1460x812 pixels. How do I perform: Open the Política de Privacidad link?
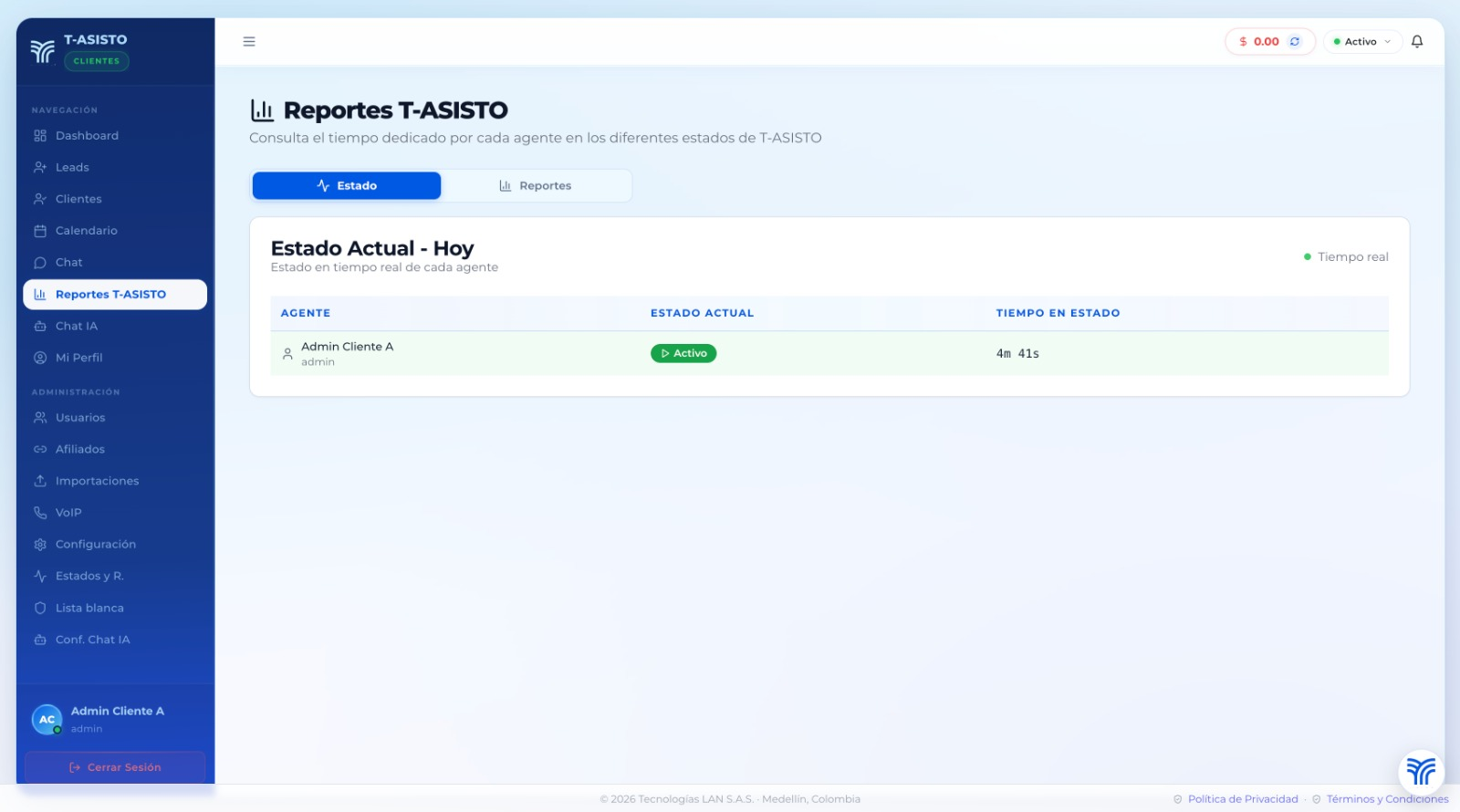point(1242,799)
